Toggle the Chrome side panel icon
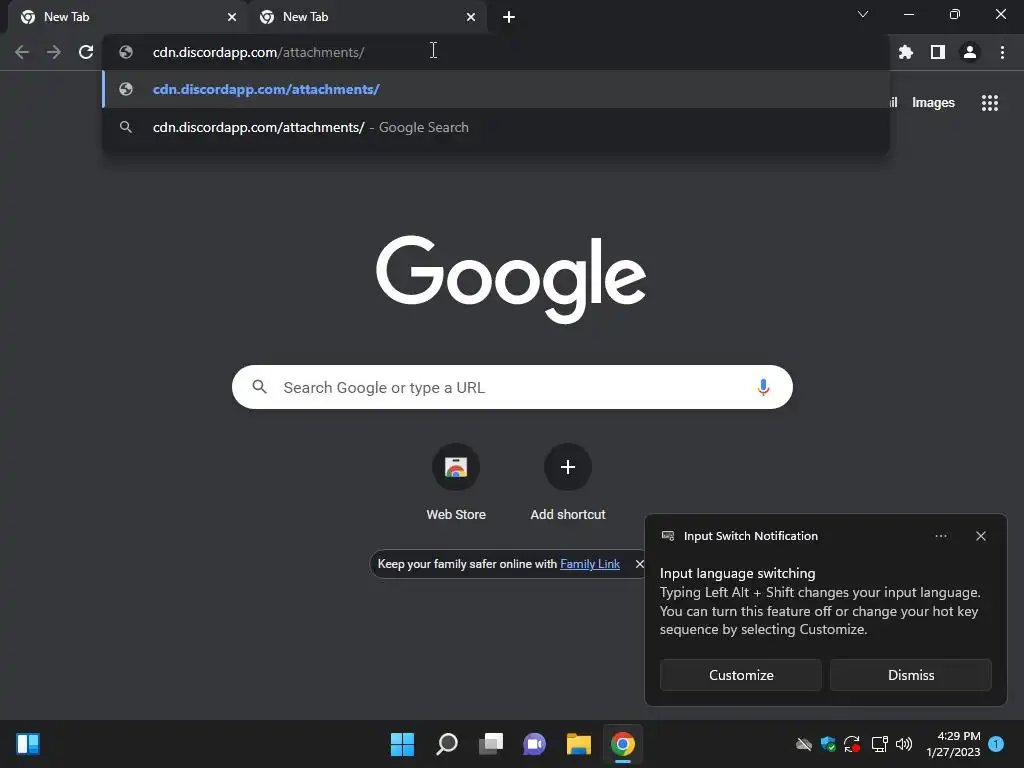 (938, 52)
